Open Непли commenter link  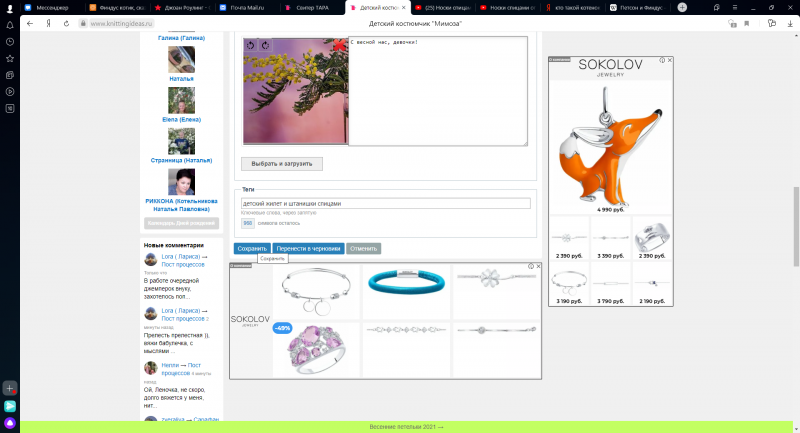pyautogui.click(x=170, y=365)
